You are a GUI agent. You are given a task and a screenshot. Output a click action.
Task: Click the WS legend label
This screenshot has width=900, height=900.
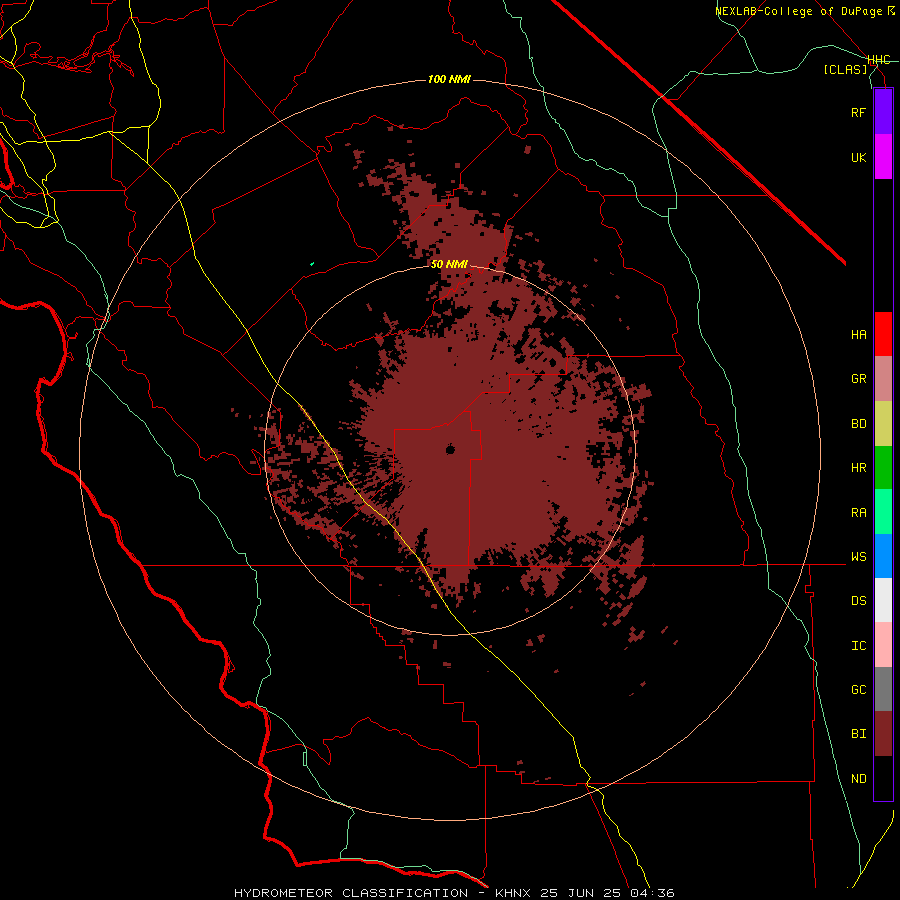point(858,557)
